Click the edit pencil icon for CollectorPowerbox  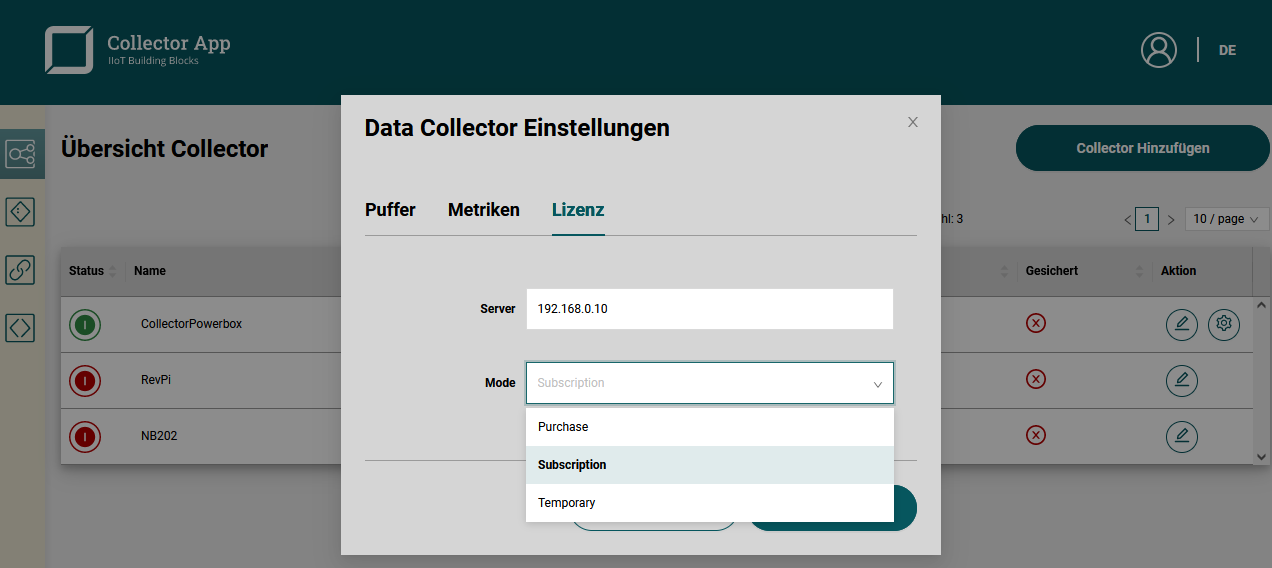[x=1181, y=324]
